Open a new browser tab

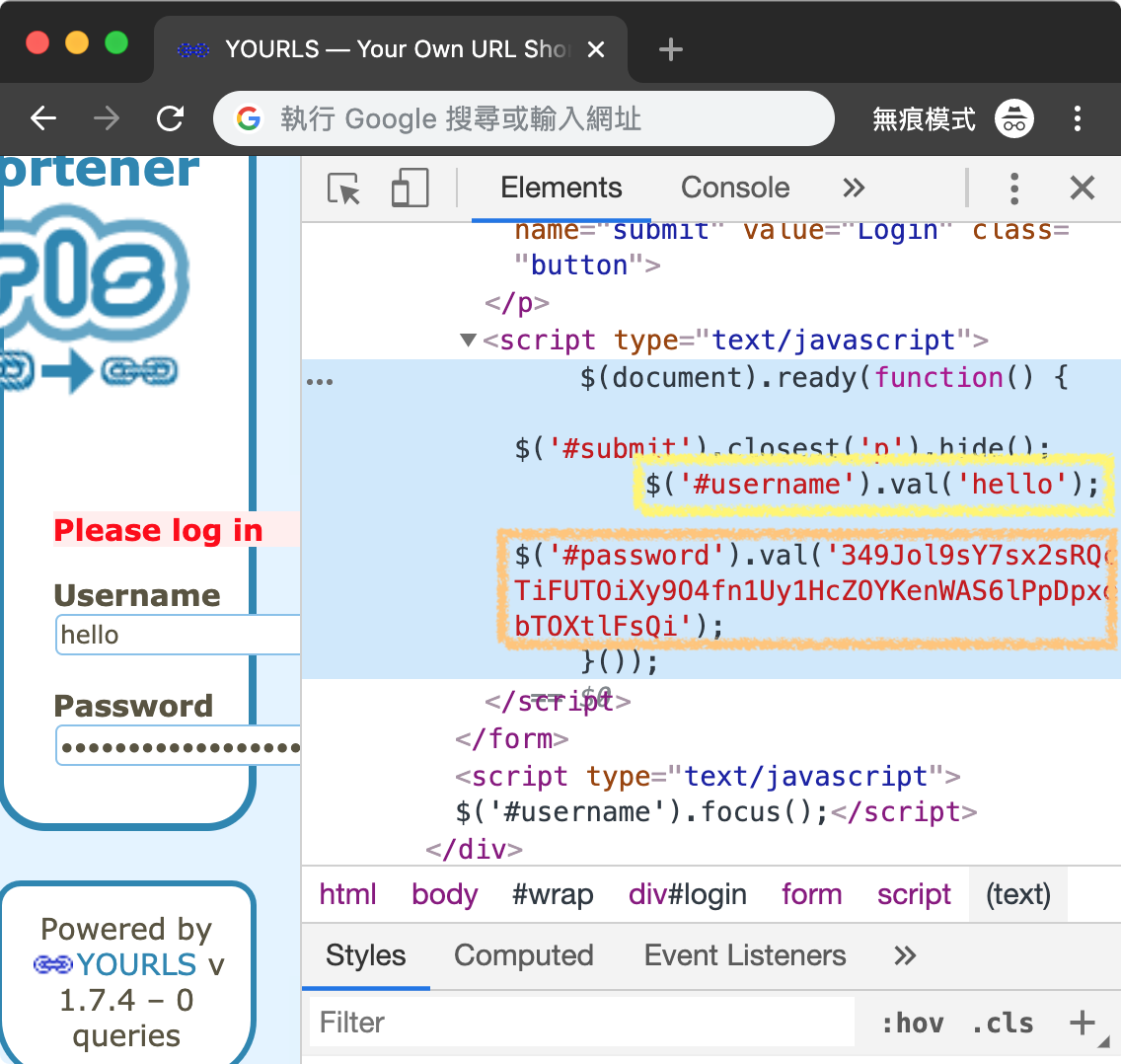(x=670, y=49)
